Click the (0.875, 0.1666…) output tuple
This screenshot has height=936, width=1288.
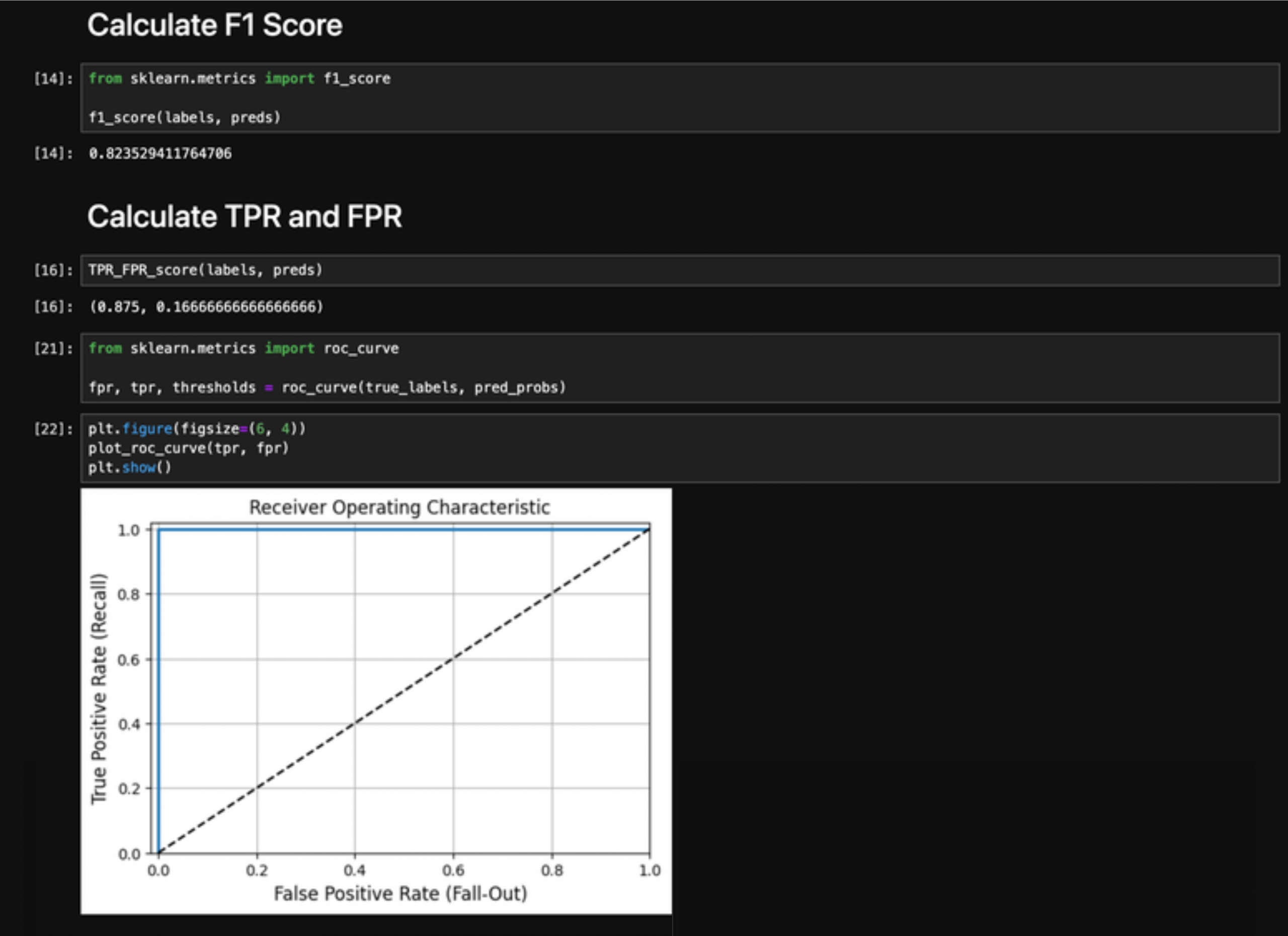pos(206,306)
